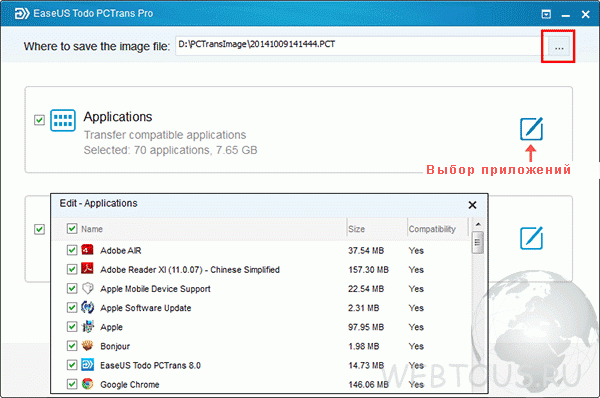This screenshot has width=600, height=398.
Task: Click the Applications heading text
Action: coord(118,117)
